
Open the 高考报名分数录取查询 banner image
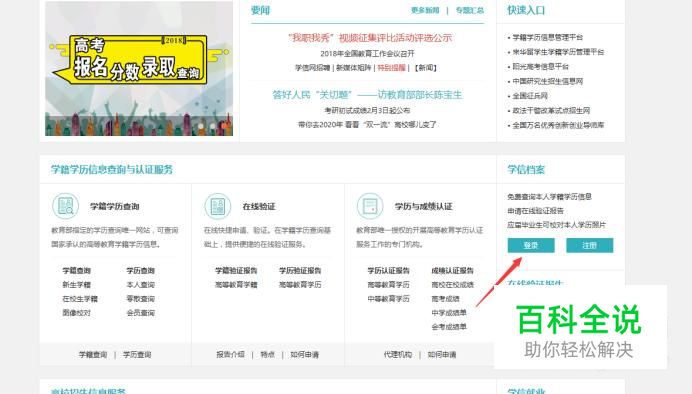tap(139, 68)
